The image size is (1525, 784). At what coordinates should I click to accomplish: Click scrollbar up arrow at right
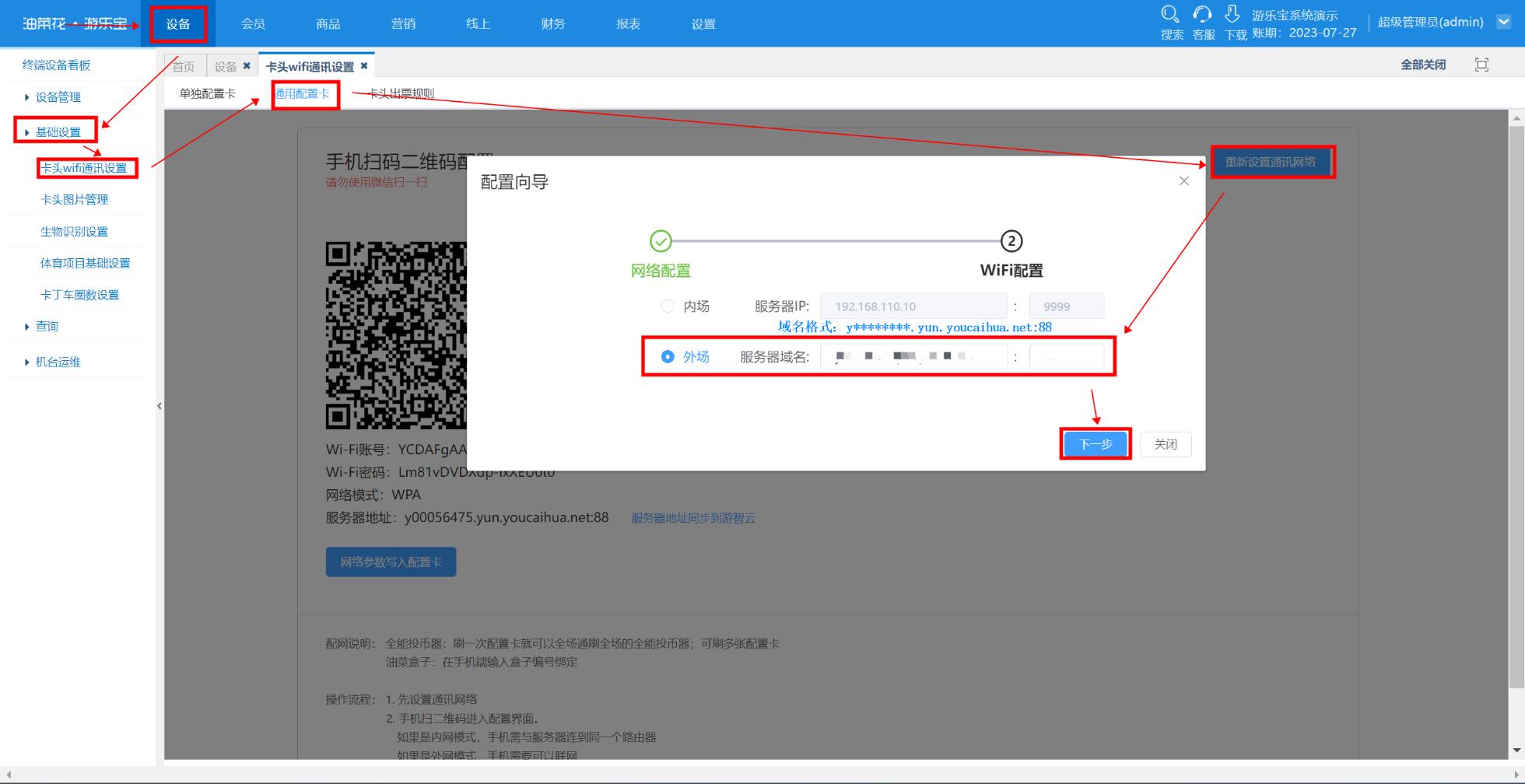[x=1516, y=118]
